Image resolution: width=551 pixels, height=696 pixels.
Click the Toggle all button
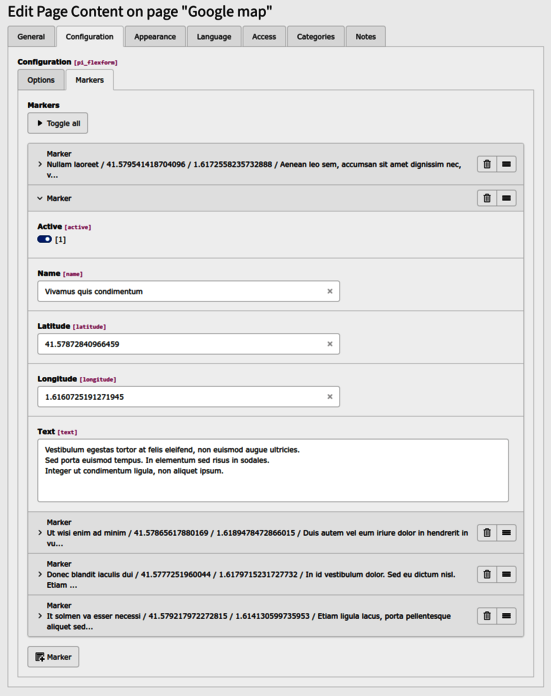(x=58, y=123)
